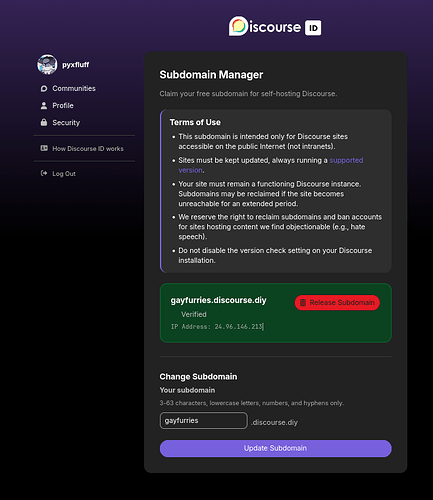Click the How Discourse ID works icon

coord(44,148)
